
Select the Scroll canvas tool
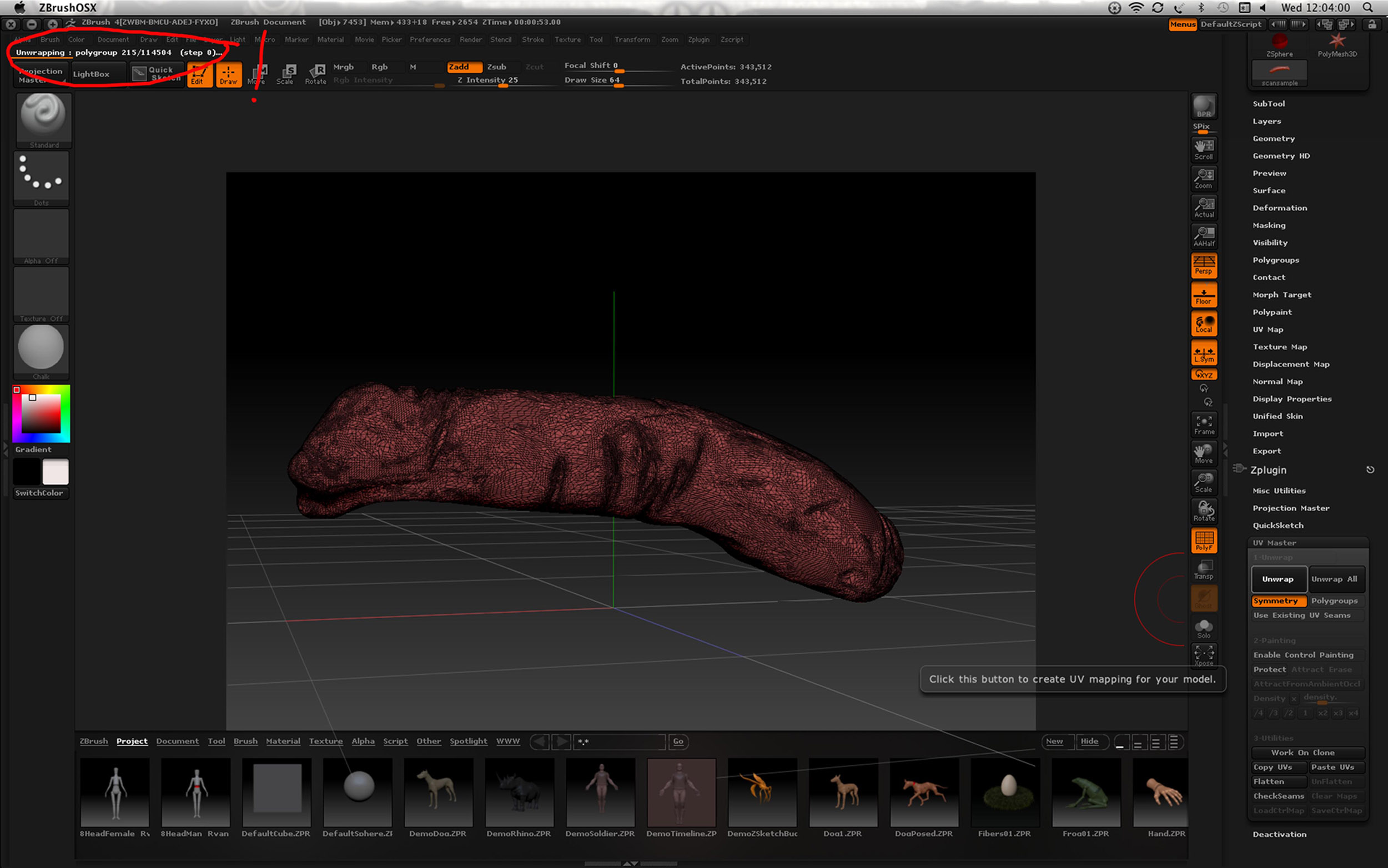point(1204,149)
